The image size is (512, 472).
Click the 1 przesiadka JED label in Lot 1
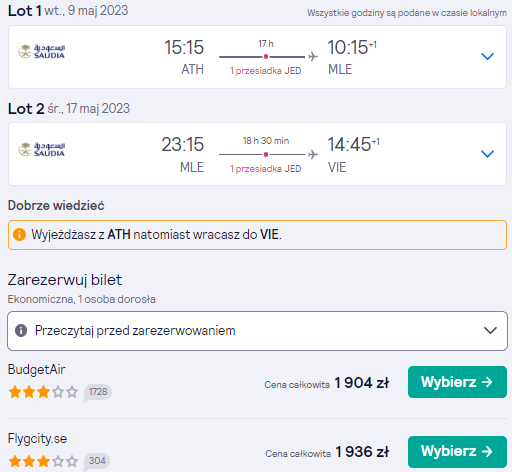point(266,71)
